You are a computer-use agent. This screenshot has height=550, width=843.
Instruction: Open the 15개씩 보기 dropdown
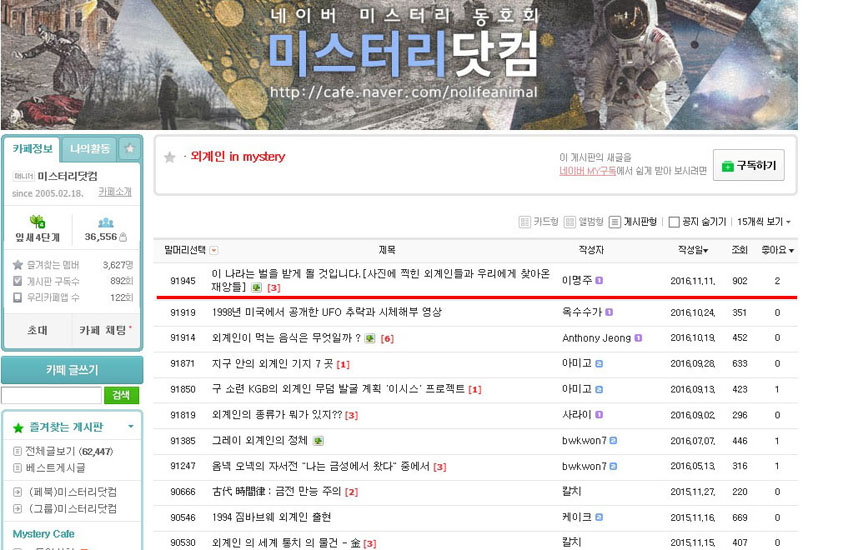coord(764,221)
